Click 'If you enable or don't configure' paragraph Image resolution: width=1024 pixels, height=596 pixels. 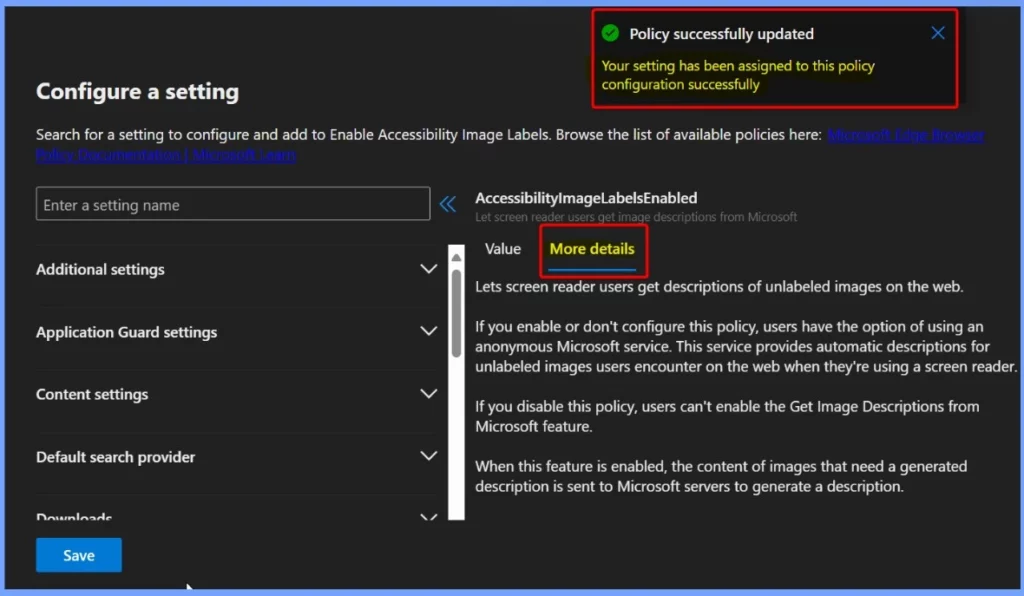pyautogui.click(x=746, y=346)
